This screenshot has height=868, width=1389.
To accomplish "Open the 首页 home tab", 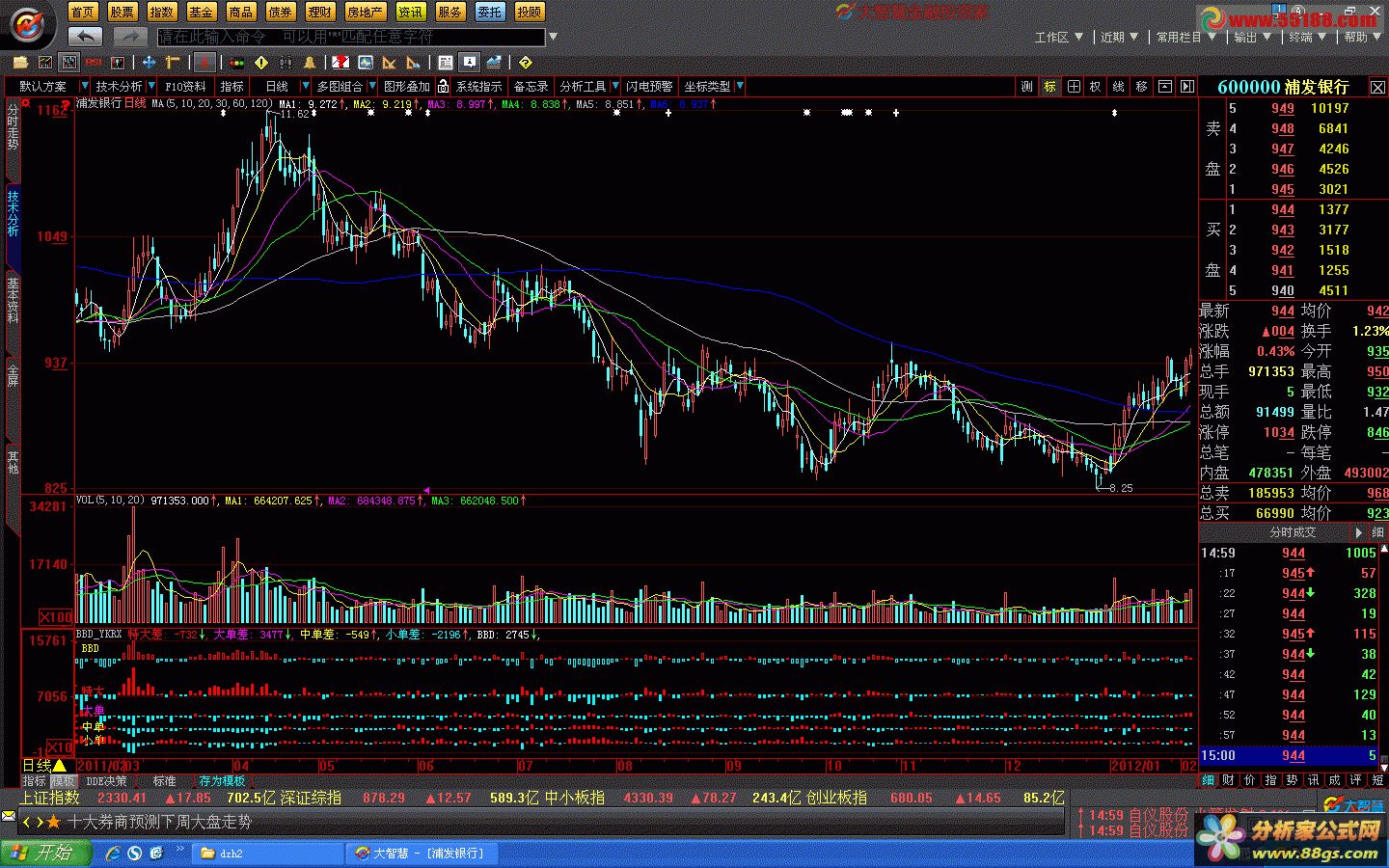I will (x=83, y=12).
